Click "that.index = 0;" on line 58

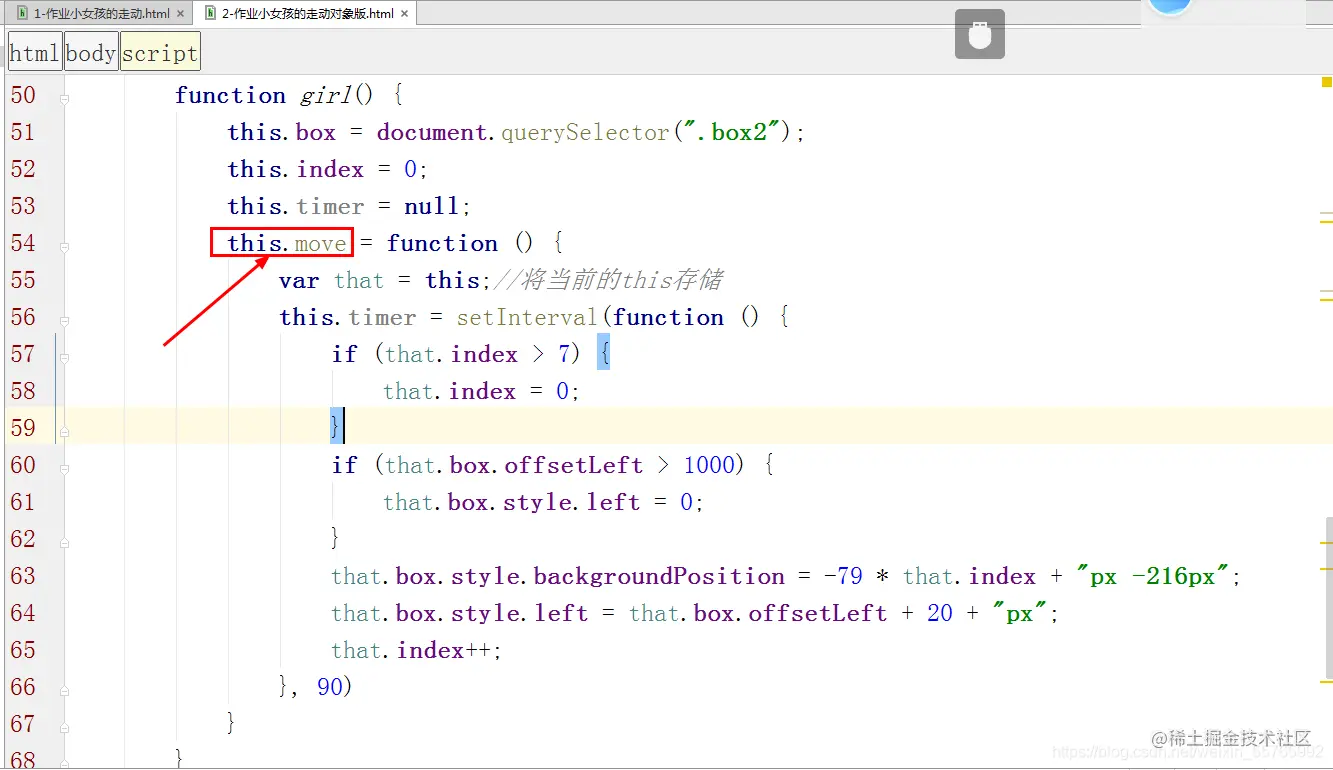tap(481, 391)
